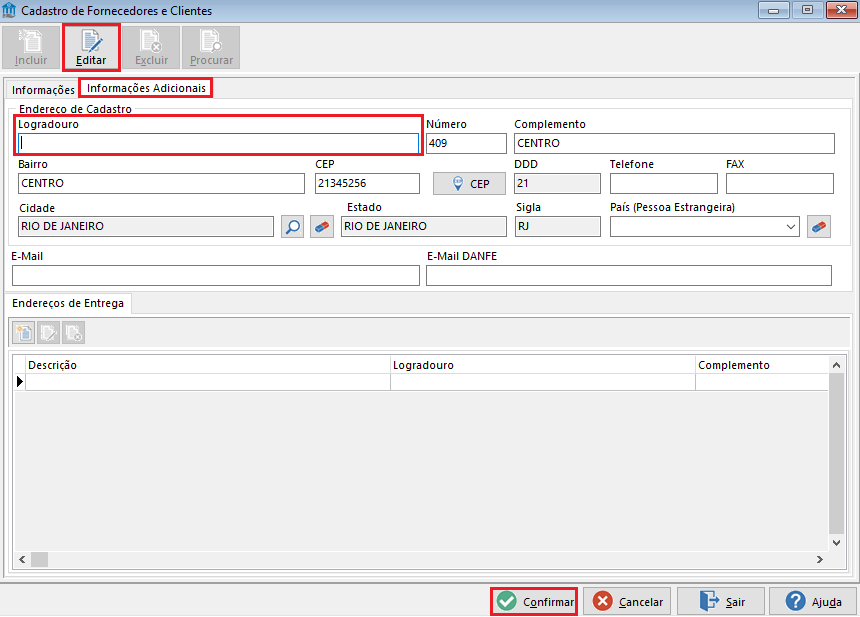Click the Número field with 409
Viewport: 860px width, 617px height.
click(x=466, y=143)
